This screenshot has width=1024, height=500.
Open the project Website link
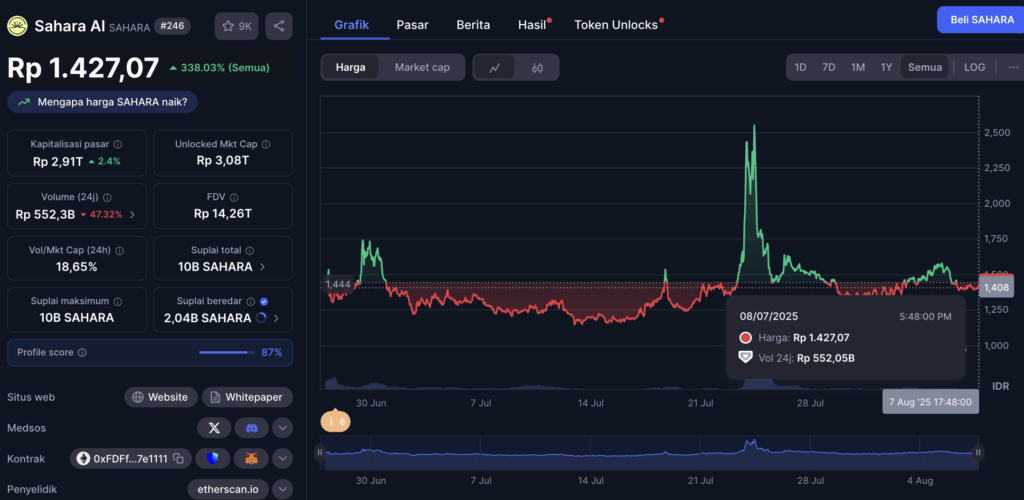(161, 397)
